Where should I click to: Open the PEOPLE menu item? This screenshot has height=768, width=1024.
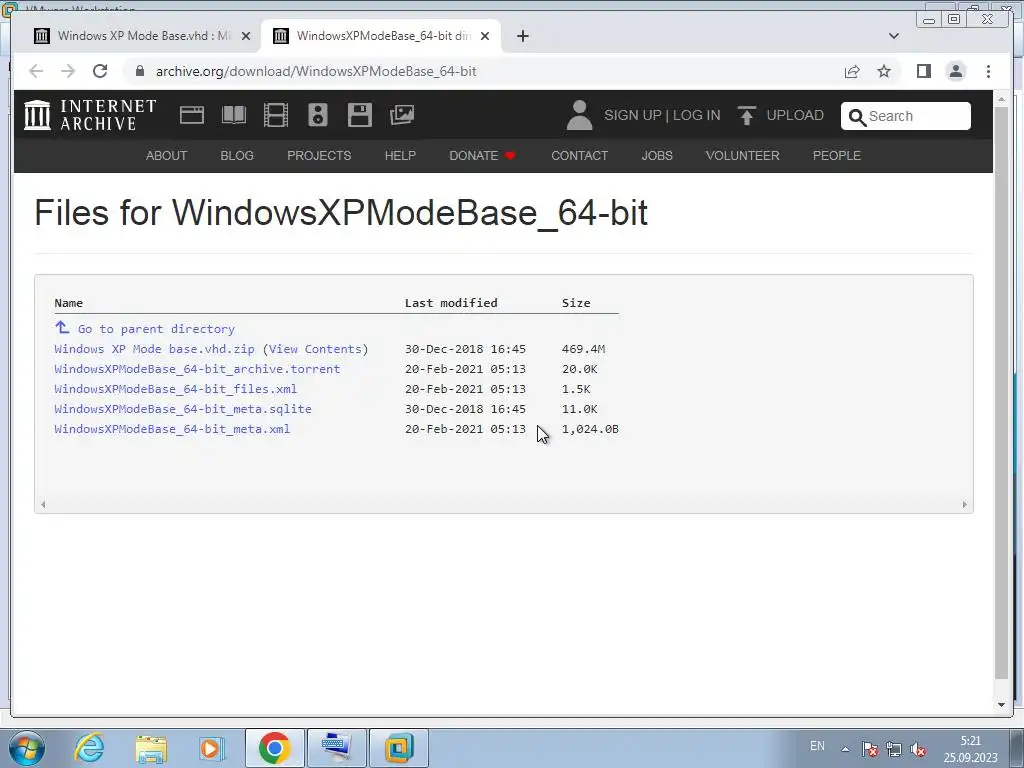point(837,155)
